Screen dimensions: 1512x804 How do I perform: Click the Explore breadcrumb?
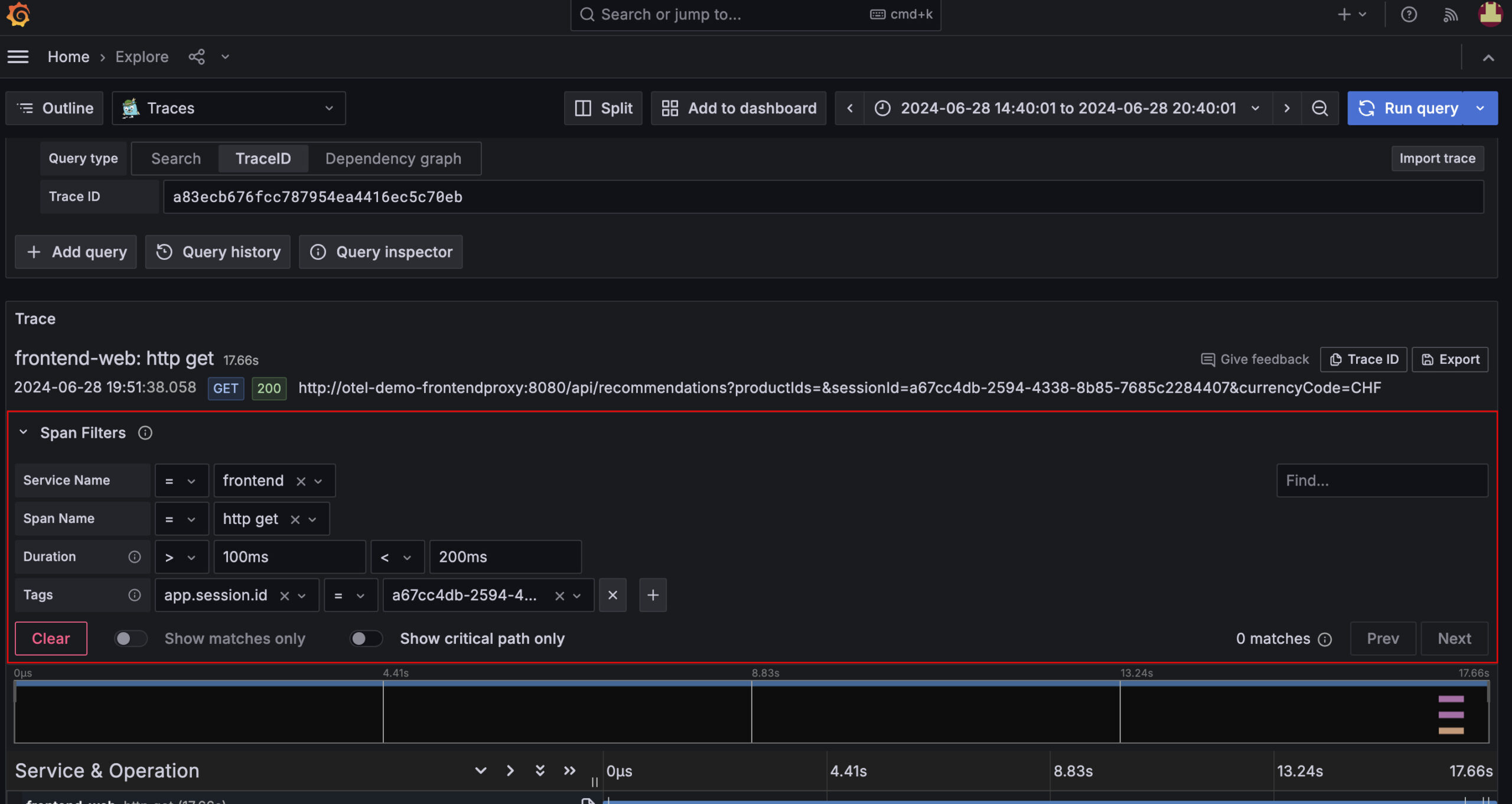point(142,57)
